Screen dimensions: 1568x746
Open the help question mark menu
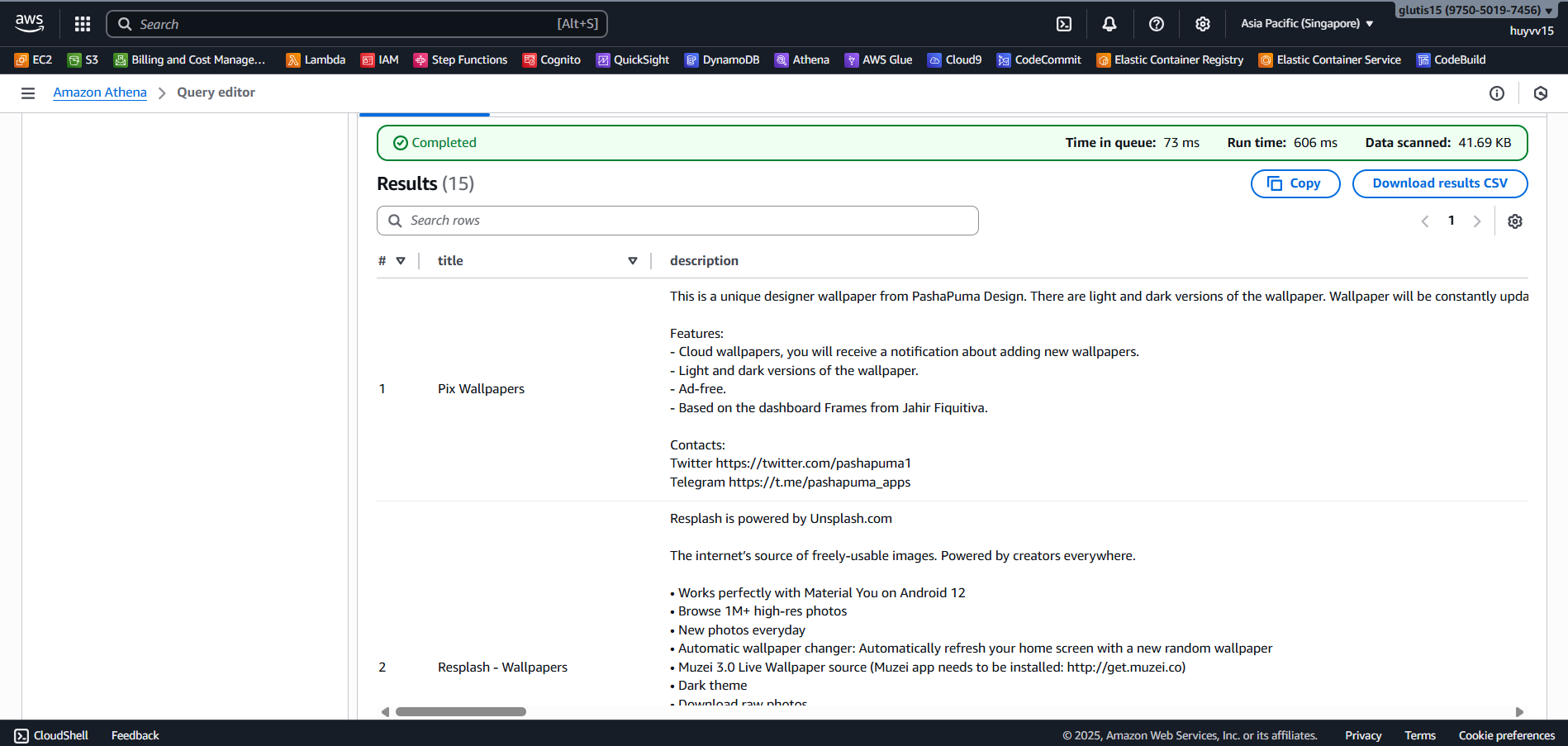pos(1157,24)
